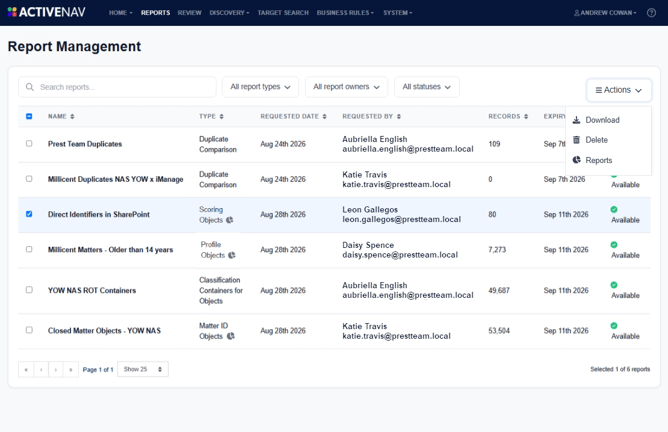Image resolution: width=668 pixels, height=432 pixels.
Task: Open the All report types dropdown
Action: [x=260, y=87]
